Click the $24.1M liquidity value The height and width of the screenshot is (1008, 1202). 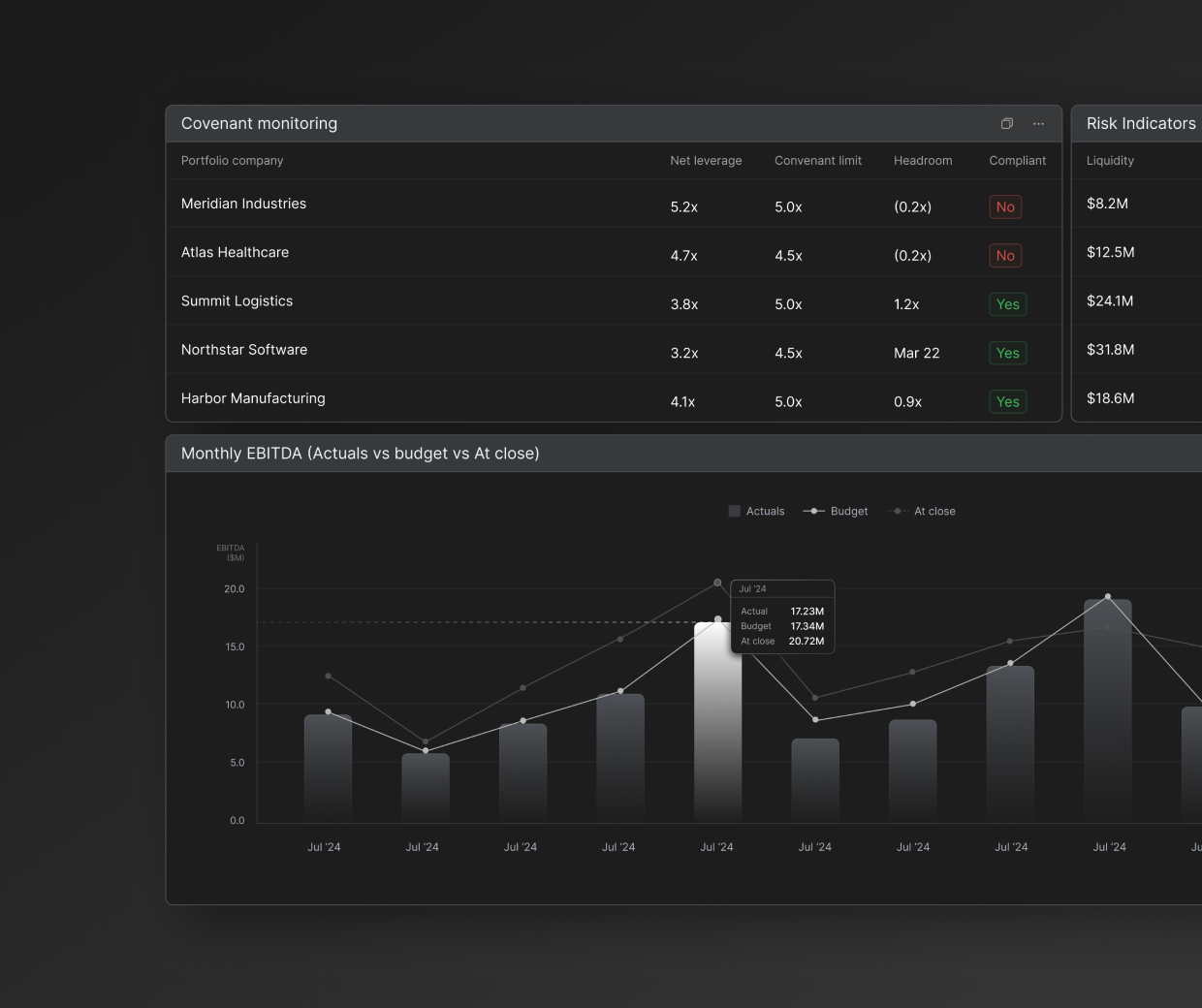tap(1110, 300)
